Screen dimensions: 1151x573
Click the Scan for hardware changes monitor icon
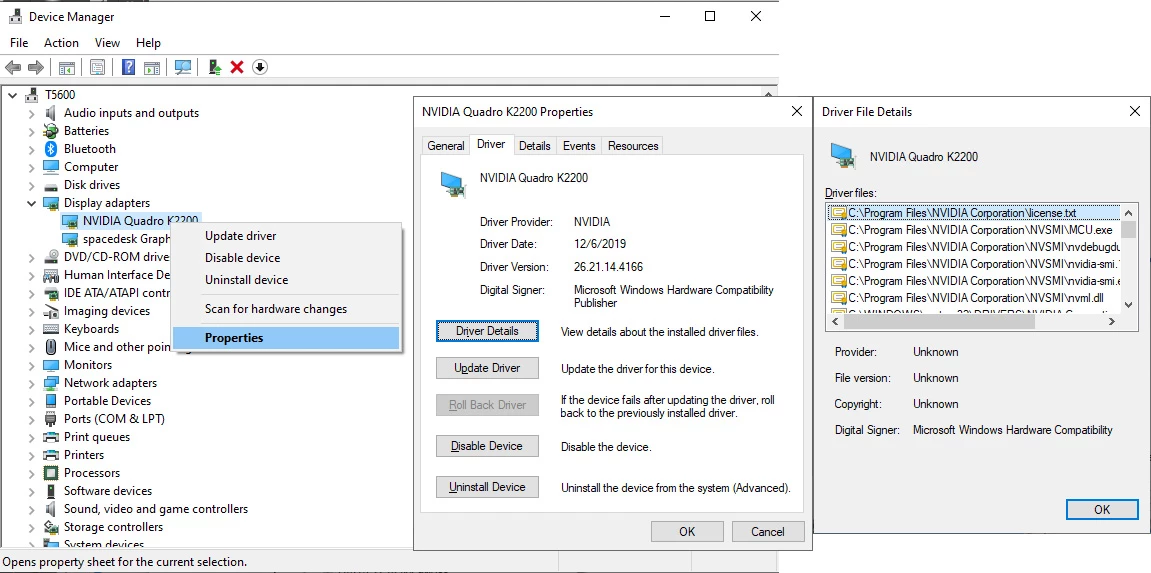183,67
